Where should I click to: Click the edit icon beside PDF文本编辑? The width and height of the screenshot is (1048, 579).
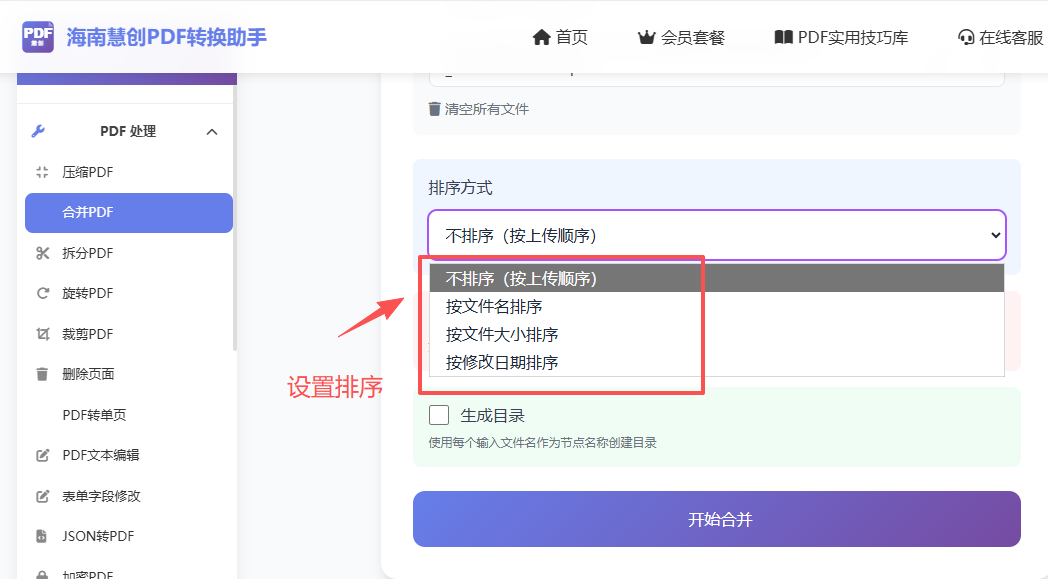(42, 455)
